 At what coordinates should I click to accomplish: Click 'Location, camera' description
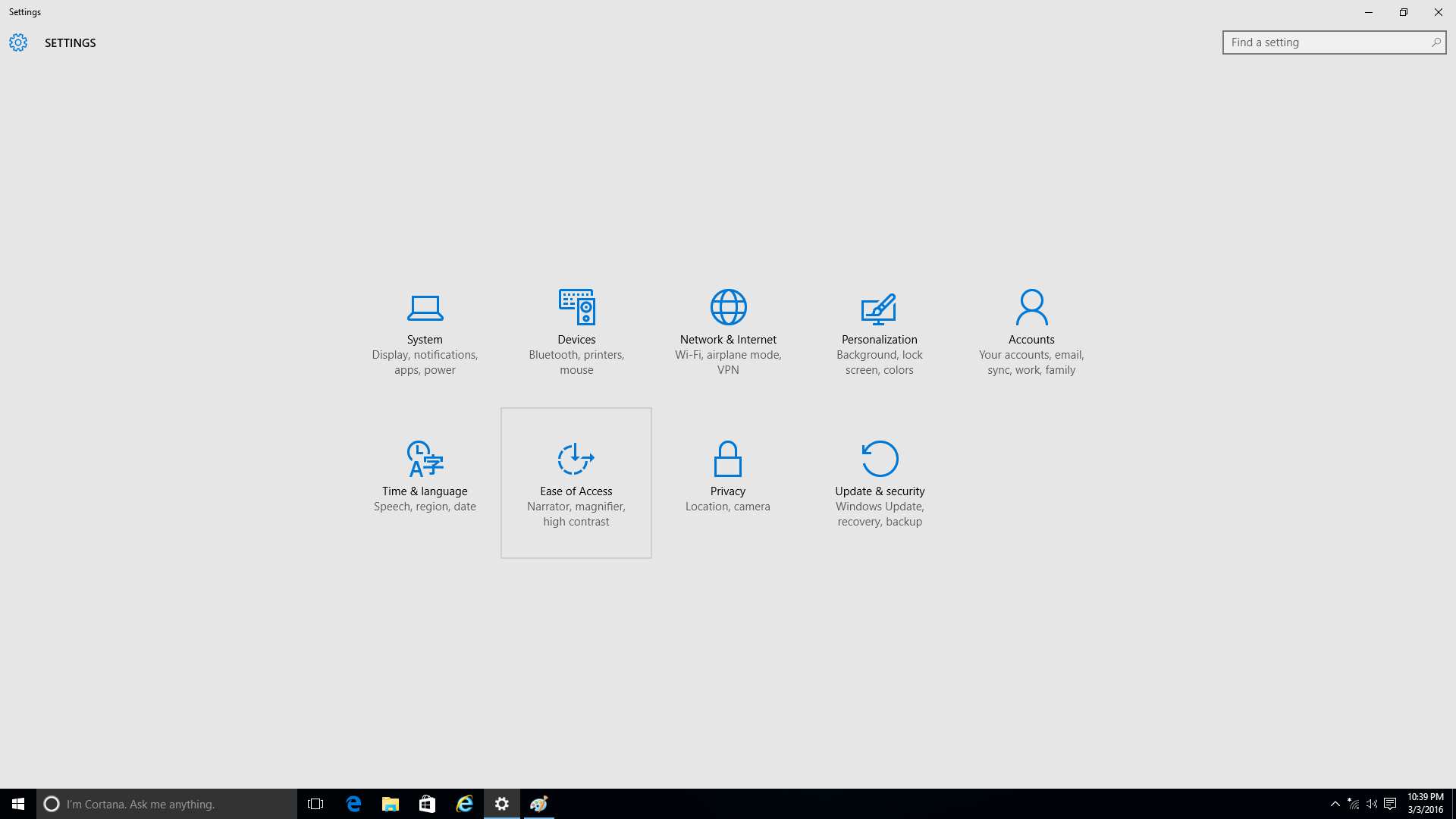coord(728,507)
